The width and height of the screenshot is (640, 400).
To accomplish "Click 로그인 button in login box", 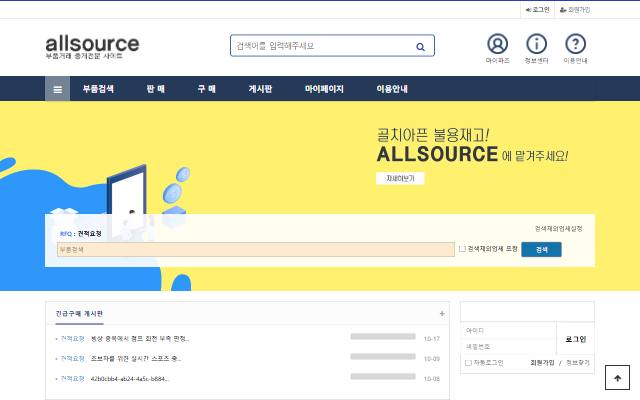I will point(576,339).
